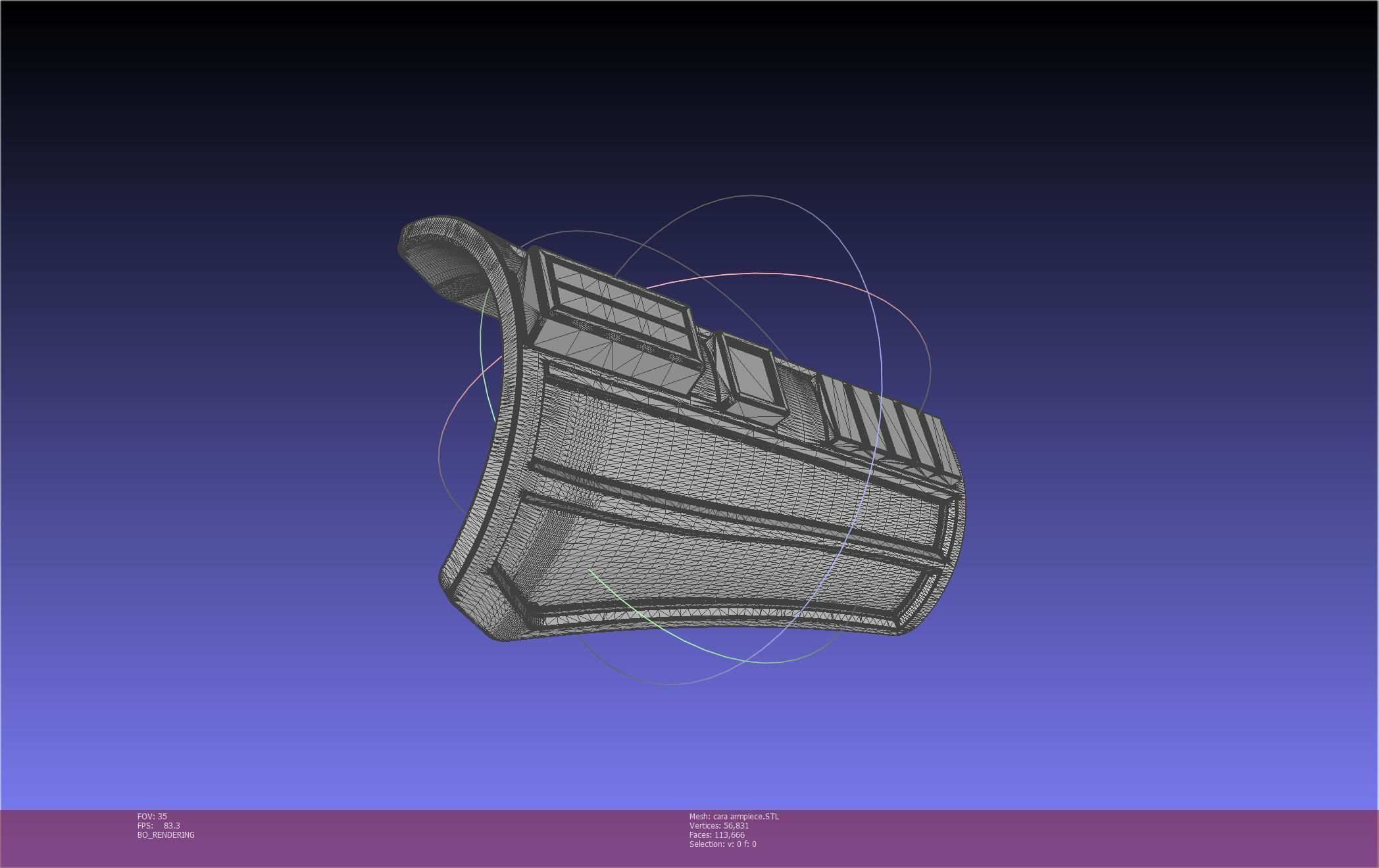Click the armpiece 3D mesh model
Viewport: 1379px width, 868px height.
[682, 429]
